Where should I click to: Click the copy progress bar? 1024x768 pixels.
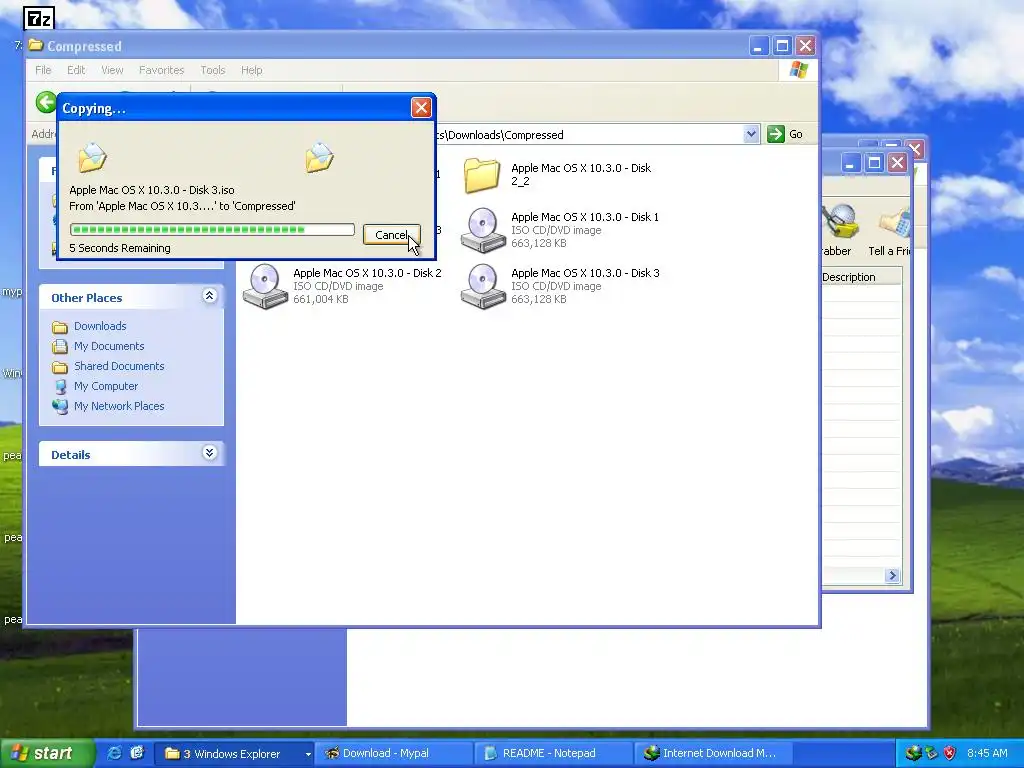point(212,229)
